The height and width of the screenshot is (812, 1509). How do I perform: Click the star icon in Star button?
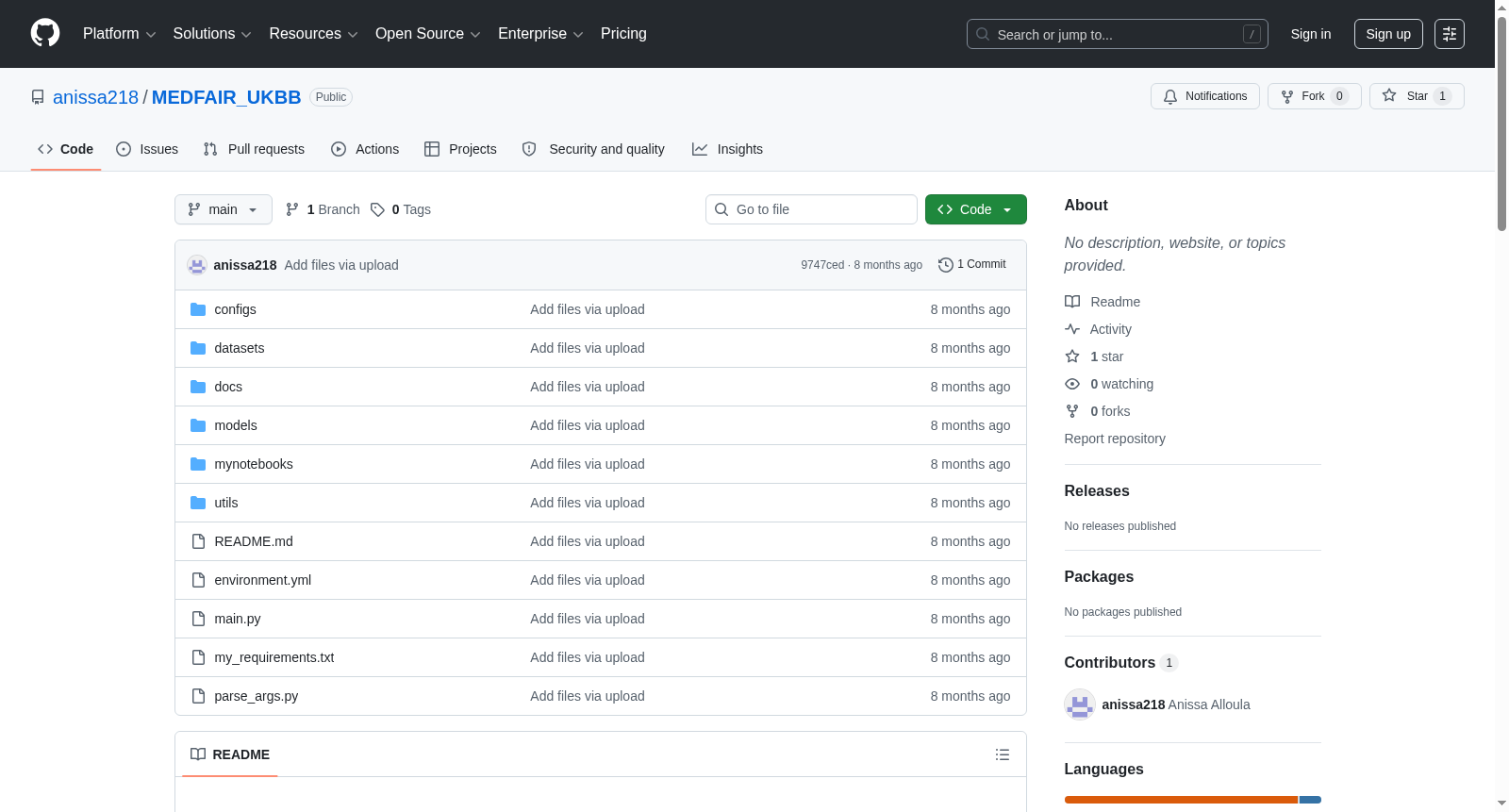pyautogui.click(x=1389, y=95)
